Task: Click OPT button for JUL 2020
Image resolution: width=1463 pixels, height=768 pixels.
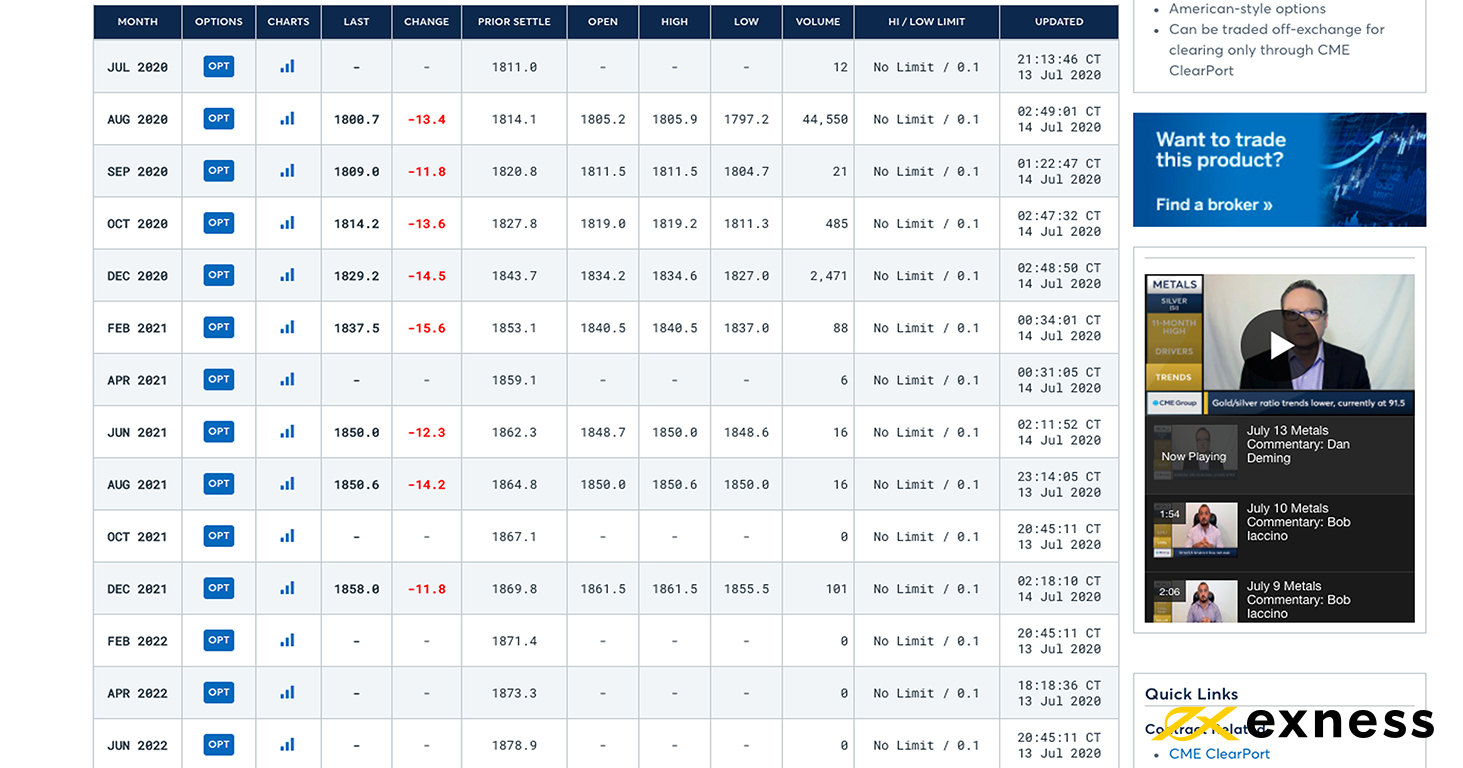Action: tap(219, 66)
